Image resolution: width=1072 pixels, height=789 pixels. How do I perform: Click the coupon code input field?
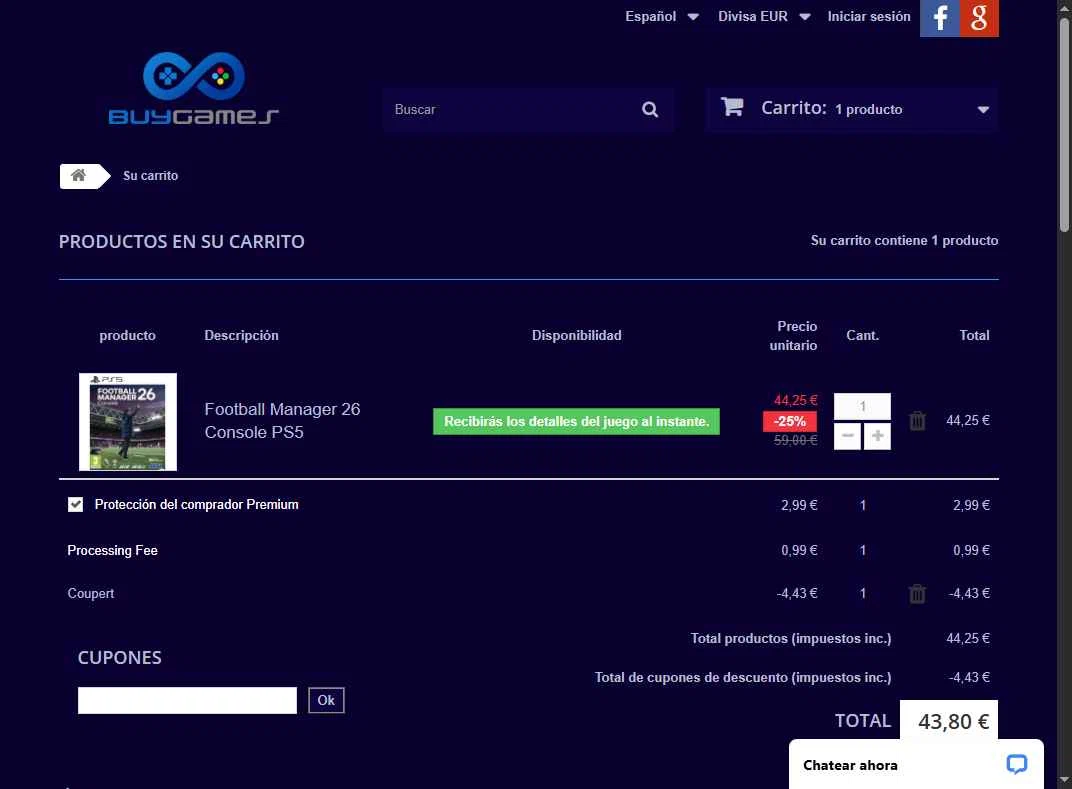[187, 700]
